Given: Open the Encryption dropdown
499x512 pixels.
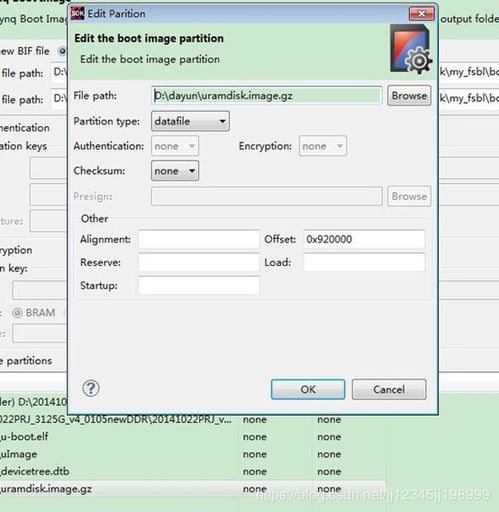Looking at the screenshot, I should tap(323, 146).
